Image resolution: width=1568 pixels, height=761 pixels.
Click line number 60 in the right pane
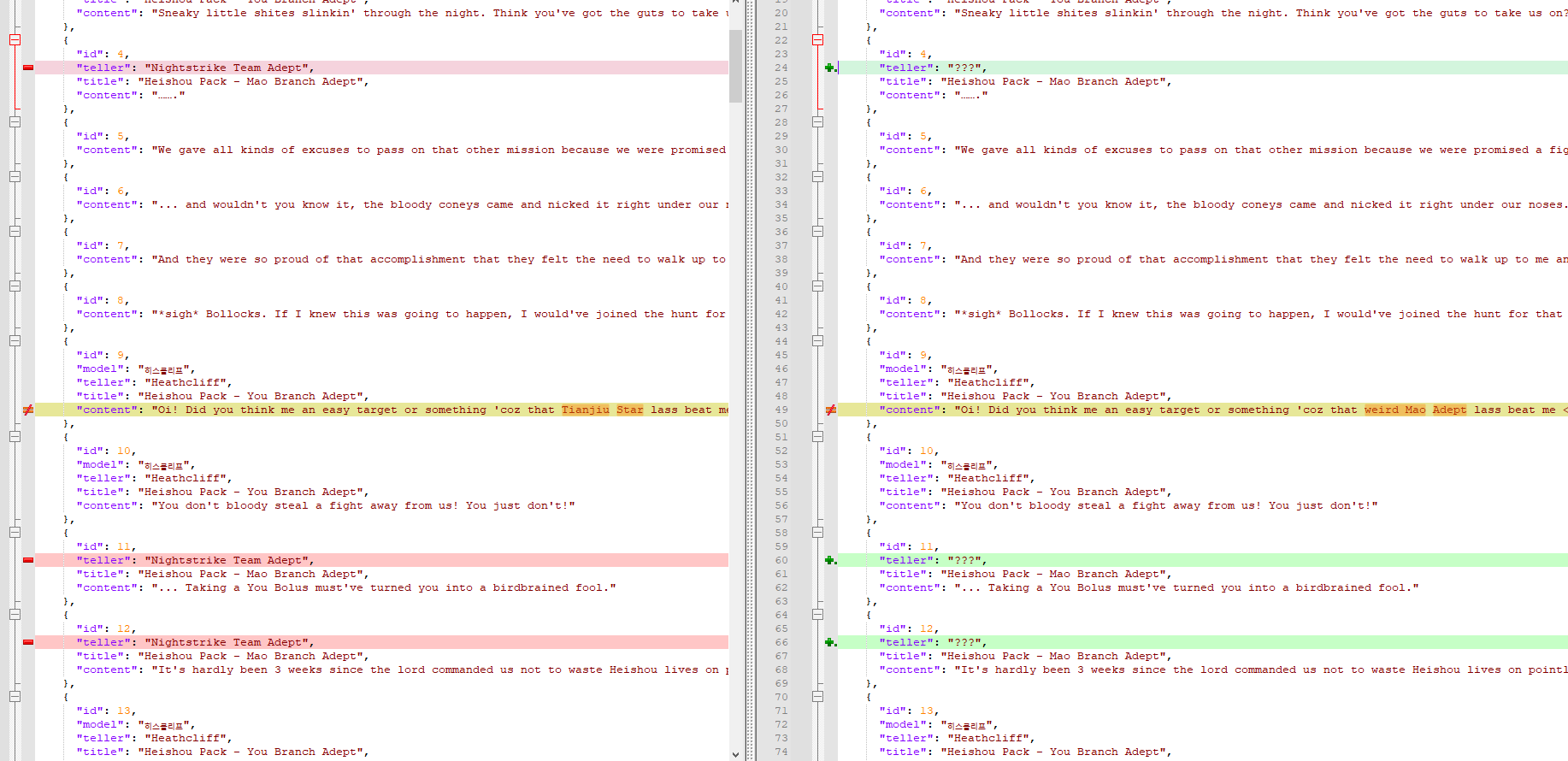pyautogui.click(x=781, y=560)
